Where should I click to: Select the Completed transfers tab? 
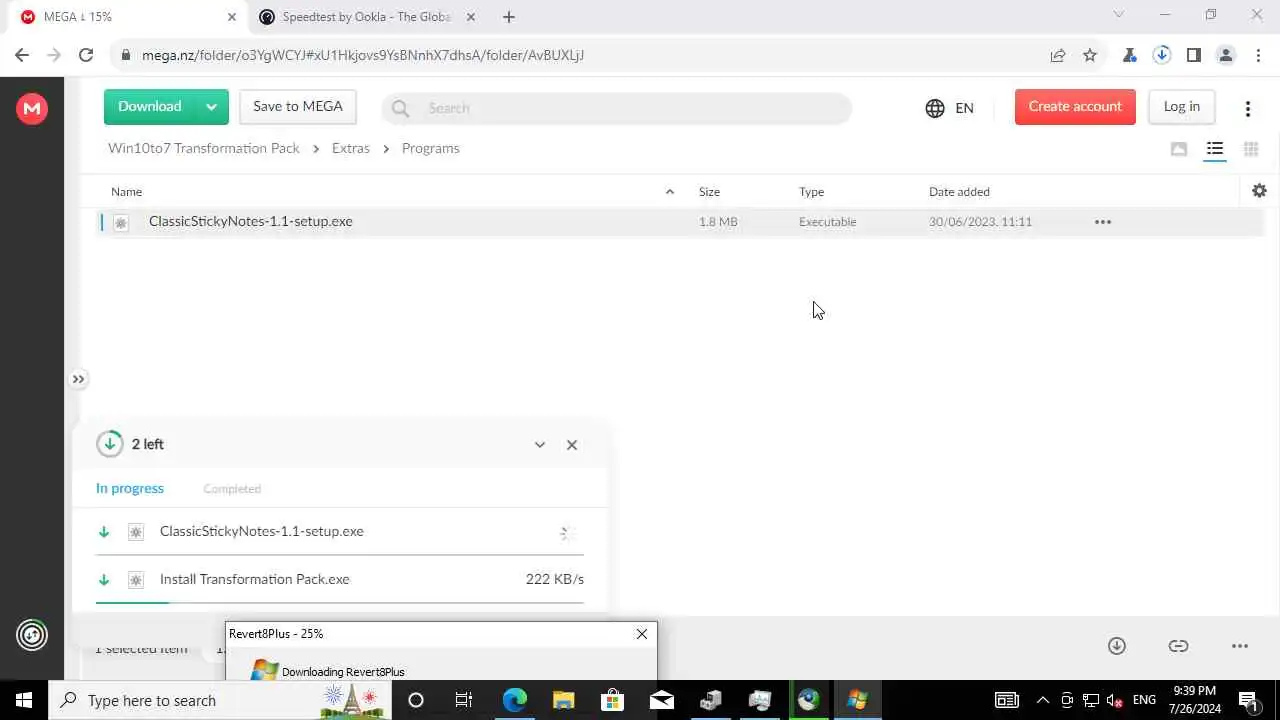232,489
